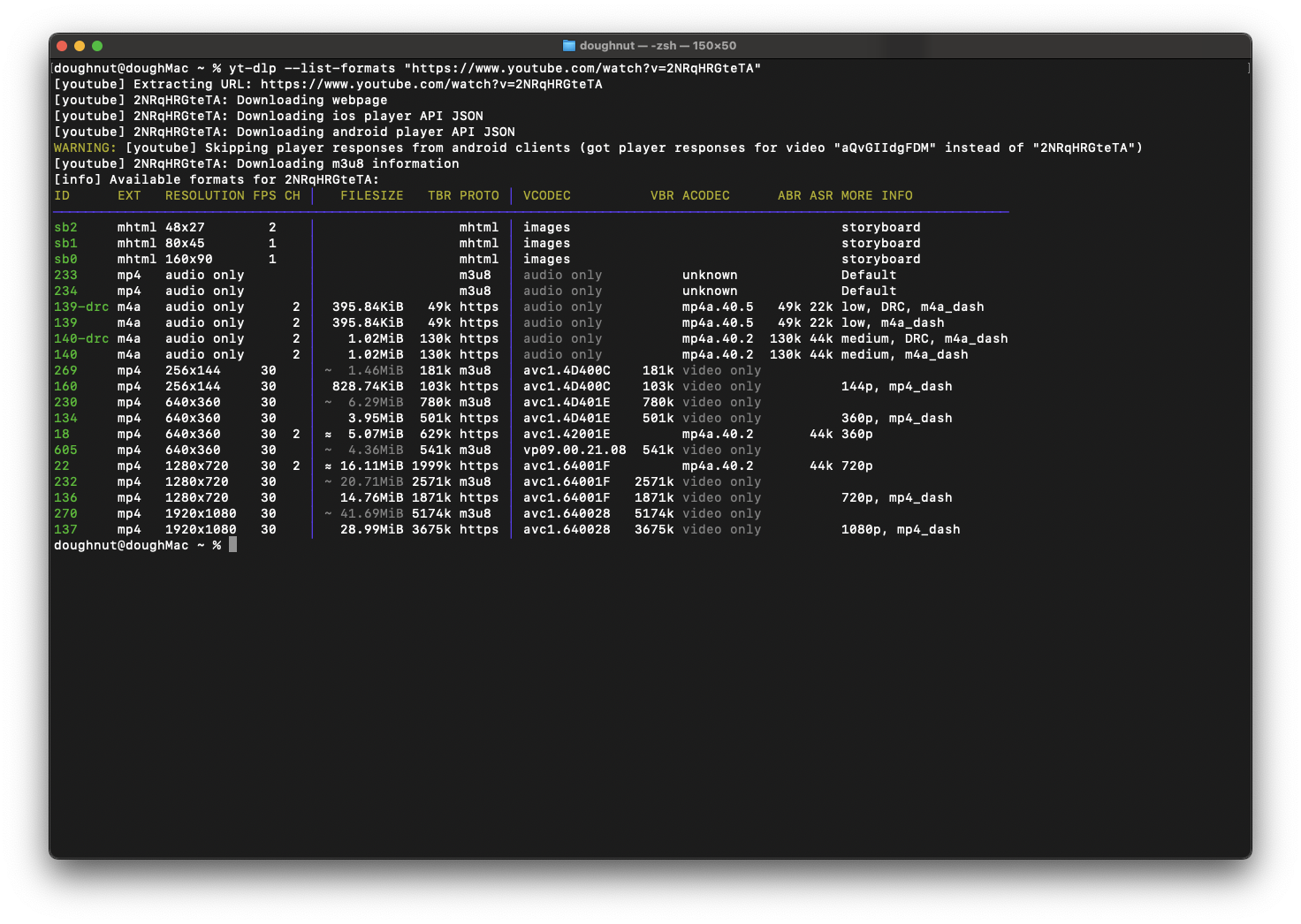Click format ID '232'
The width and height of the screenshot is (1301, 924).
click(x=65, y=481)
